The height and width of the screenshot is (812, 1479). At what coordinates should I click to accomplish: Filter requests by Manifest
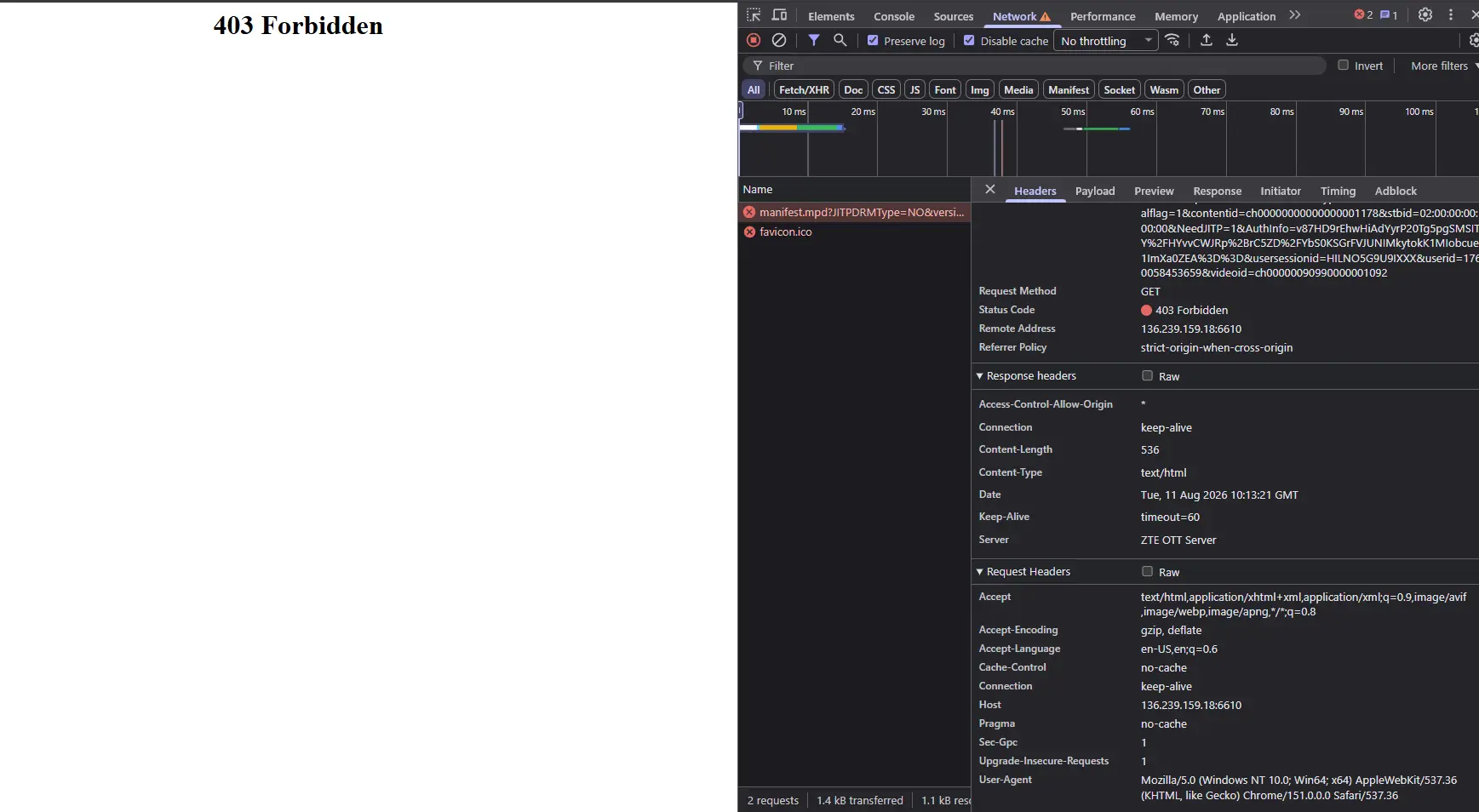1069,89
